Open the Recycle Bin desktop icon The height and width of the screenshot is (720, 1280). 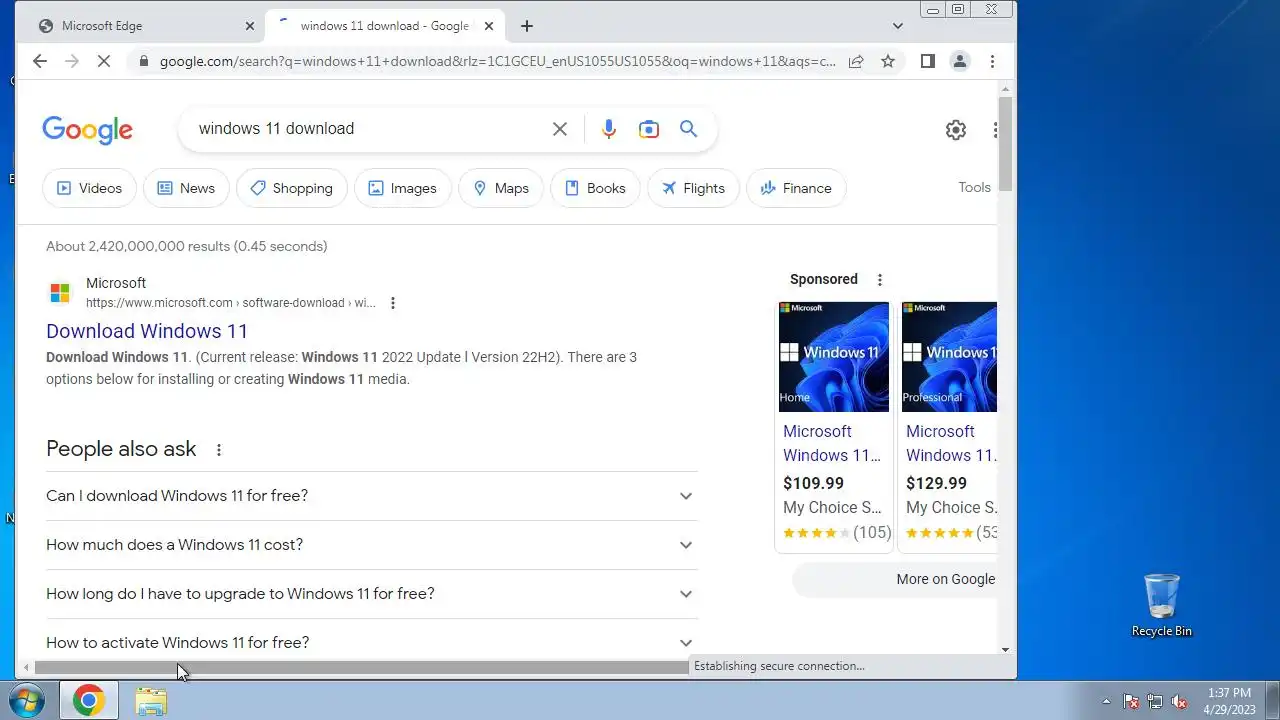pos(1162,605)
